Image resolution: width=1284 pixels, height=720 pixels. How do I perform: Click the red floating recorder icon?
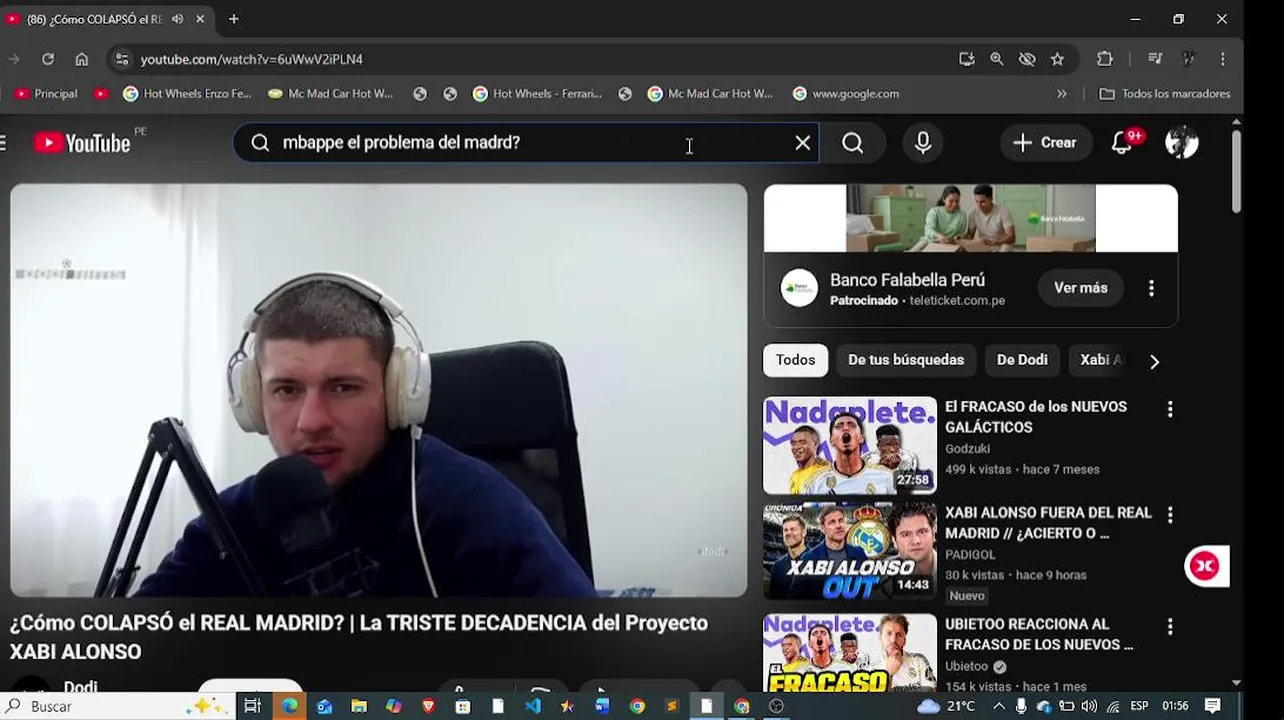click(x=1206, y=566)
